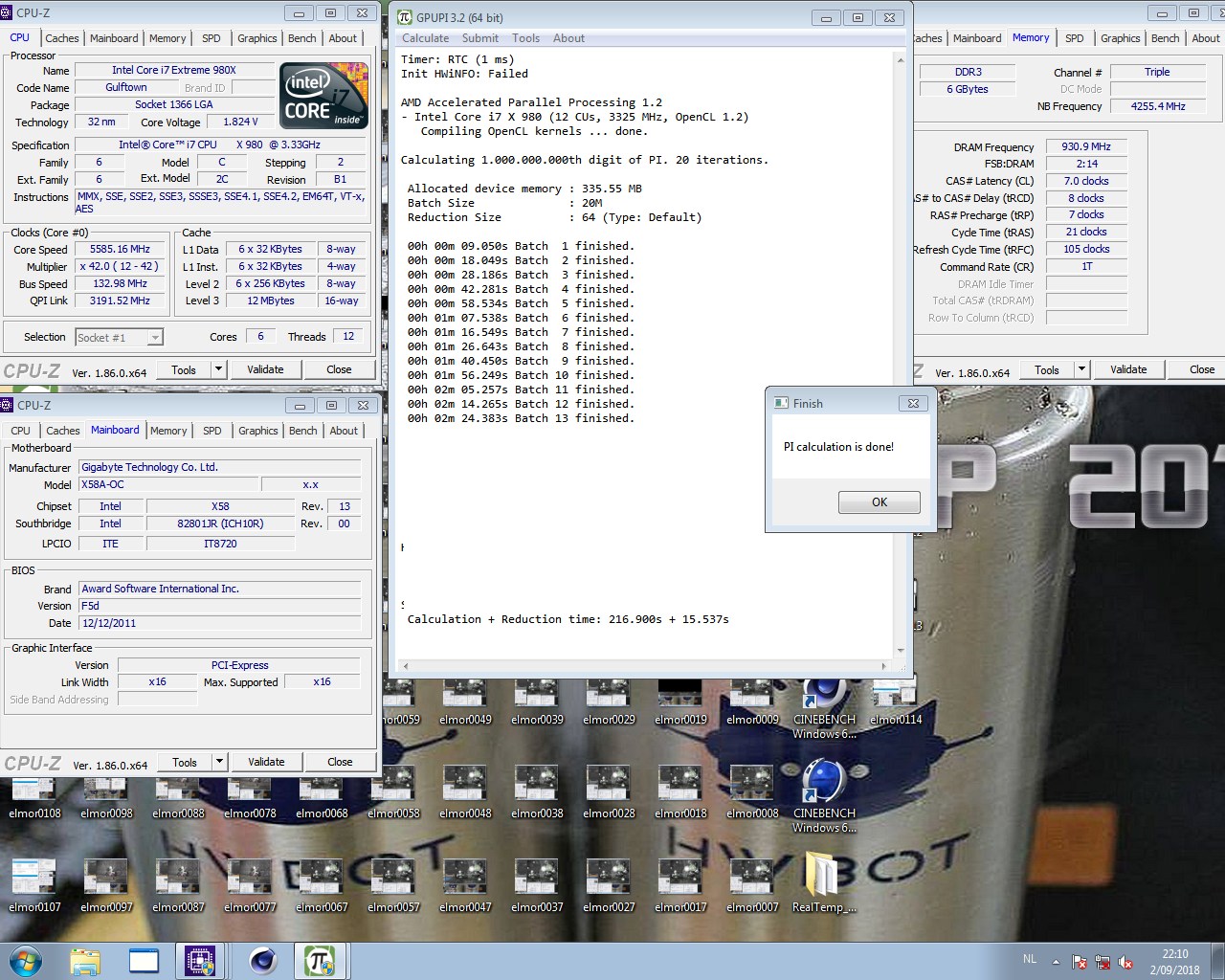Expand Tools dropdown arrow in Mainboard CPU-Z
Image resolution: width=1225 pixels, height=980 pixels.
219,762
